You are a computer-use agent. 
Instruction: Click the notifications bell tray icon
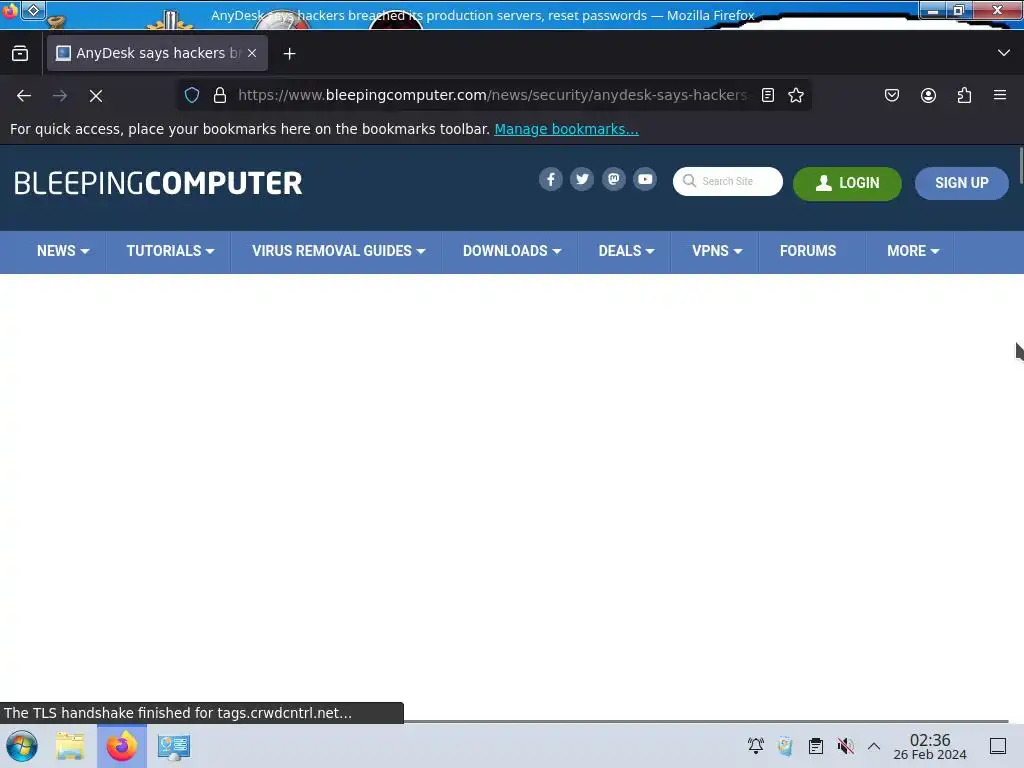[756, 746]
